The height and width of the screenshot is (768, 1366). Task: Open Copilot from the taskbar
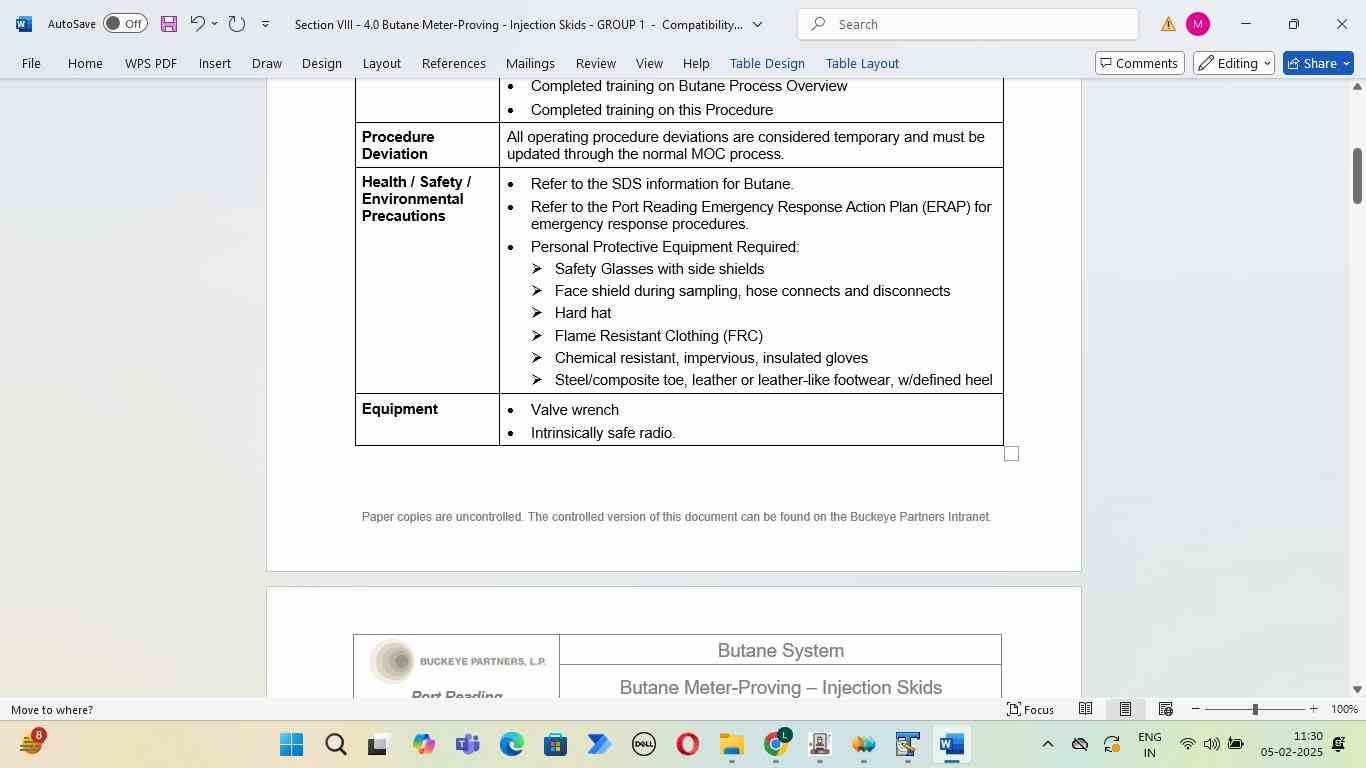(x=424, y=745)
